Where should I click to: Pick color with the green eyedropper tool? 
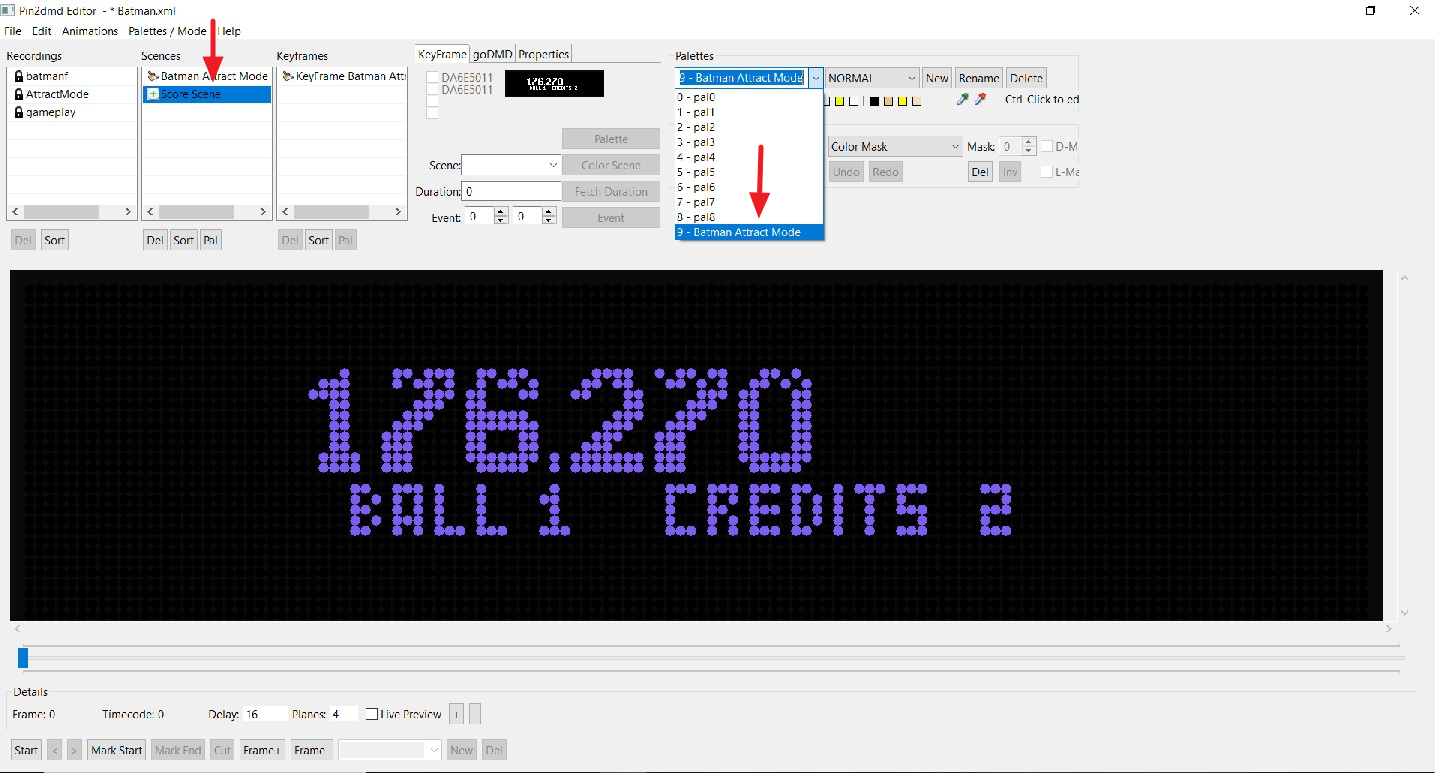click(x=963, y=99)
